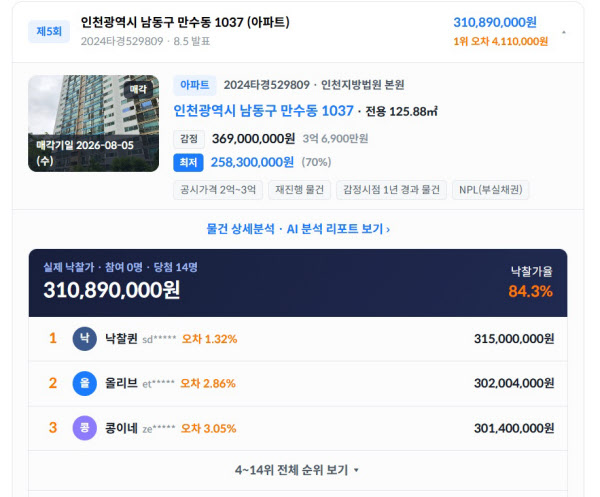
Task: Click the 감정 appraisal badge
Action: pyautogui.click(x=189, y=139)
